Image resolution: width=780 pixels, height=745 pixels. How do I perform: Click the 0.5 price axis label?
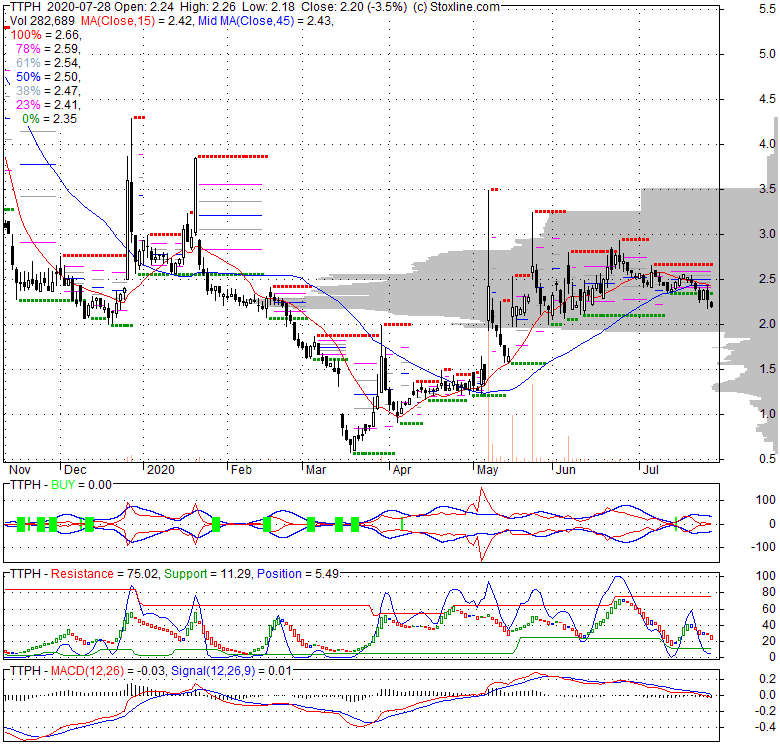tap(767, 459)
